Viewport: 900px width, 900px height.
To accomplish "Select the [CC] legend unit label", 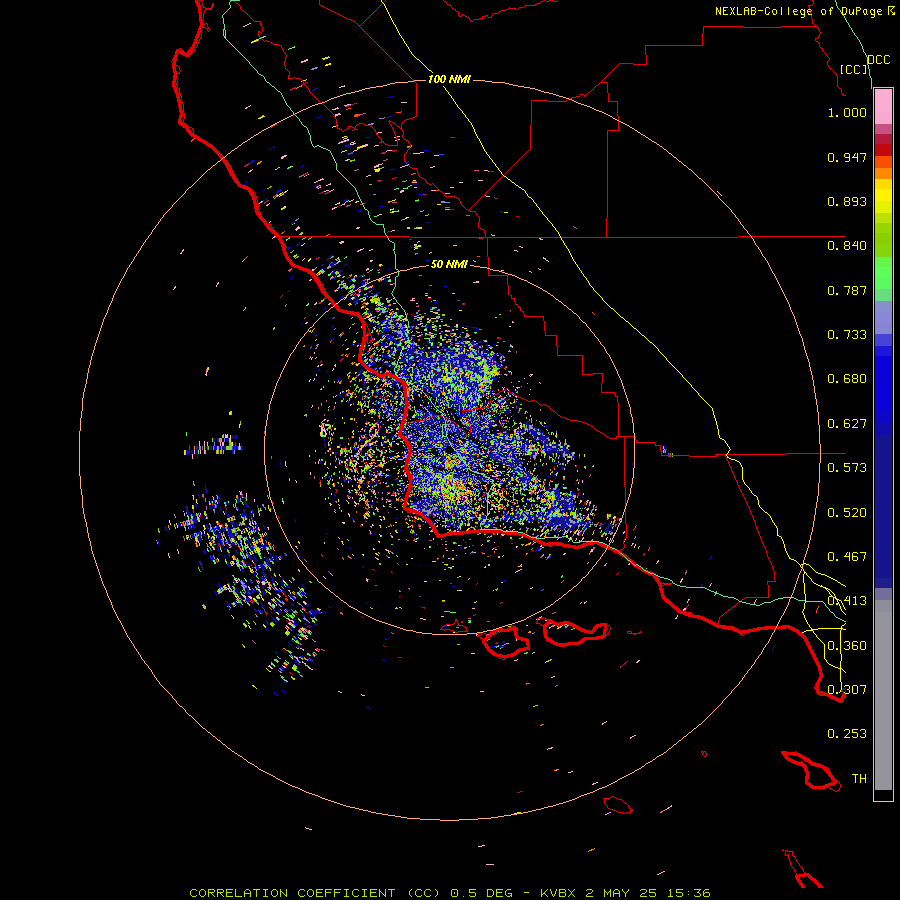I will pyautogui.click(x=854, y=69).
